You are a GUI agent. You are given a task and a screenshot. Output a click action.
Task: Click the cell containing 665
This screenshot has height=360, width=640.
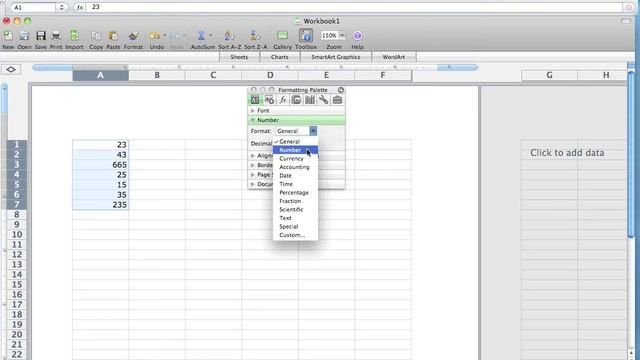(x=100, y=165)
